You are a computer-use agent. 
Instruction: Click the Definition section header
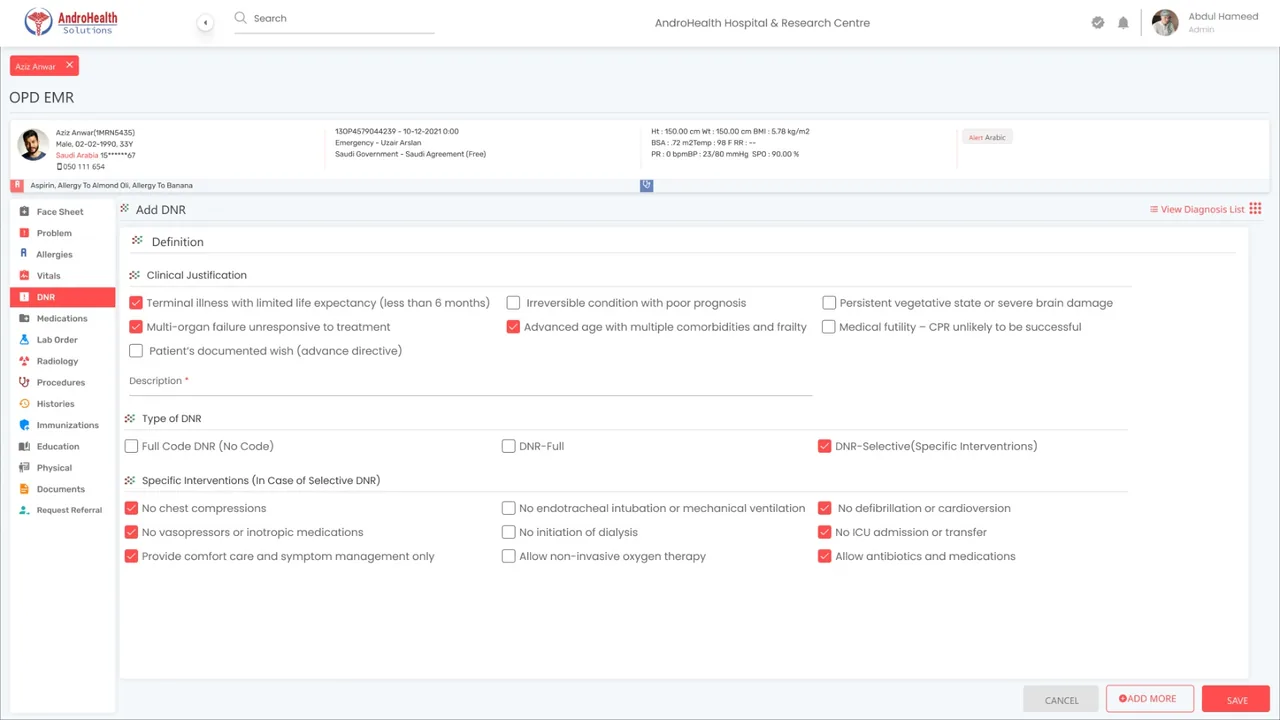point(178,242)
